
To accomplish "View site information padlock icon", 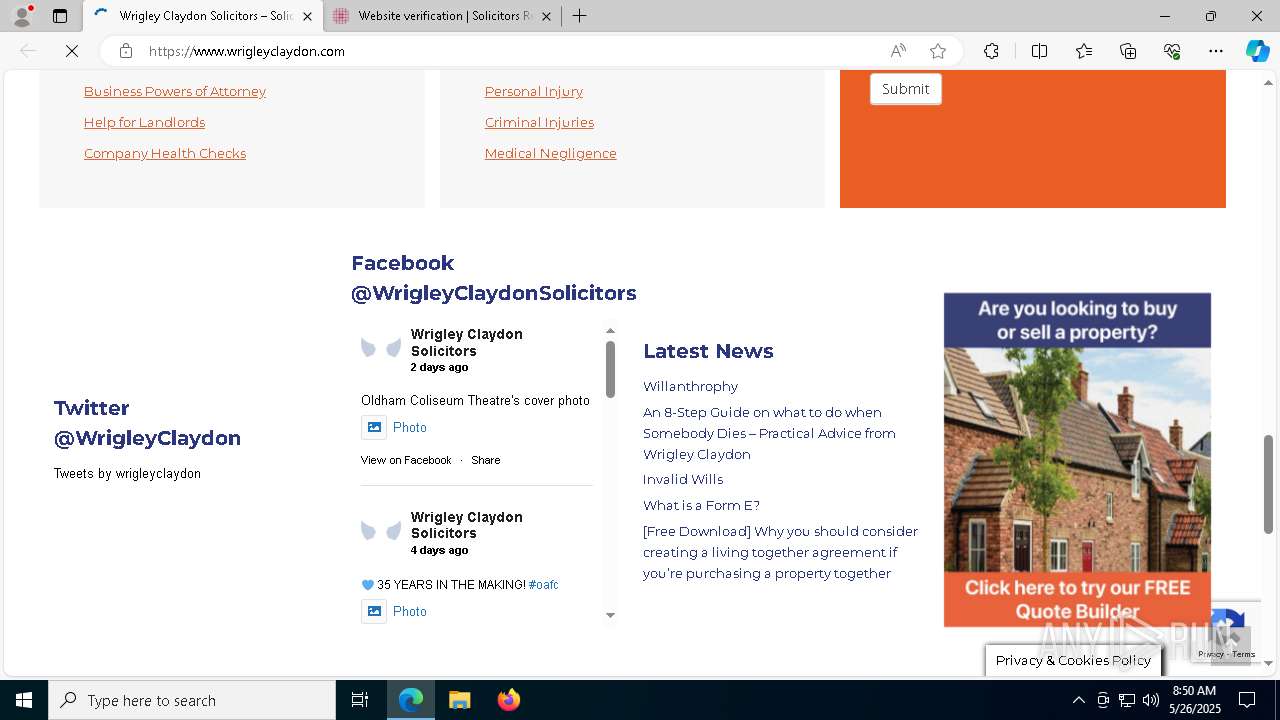I will coord(126,51).
